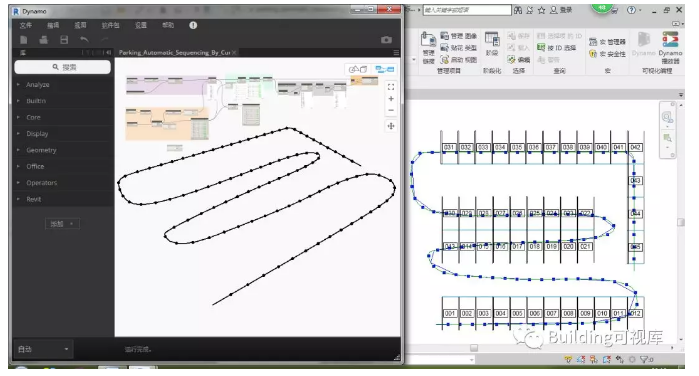This screenshot has width=699, height=376.
Task: Open the 编辑 menu in Dynamo
Action: [53, 25]
